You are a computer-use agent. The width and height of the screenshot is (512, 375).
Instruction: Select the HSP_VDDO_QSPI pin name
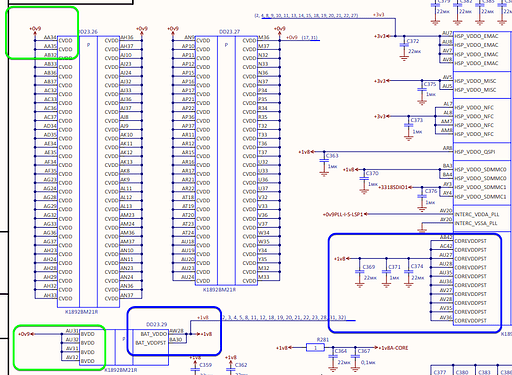click(475, 152)
